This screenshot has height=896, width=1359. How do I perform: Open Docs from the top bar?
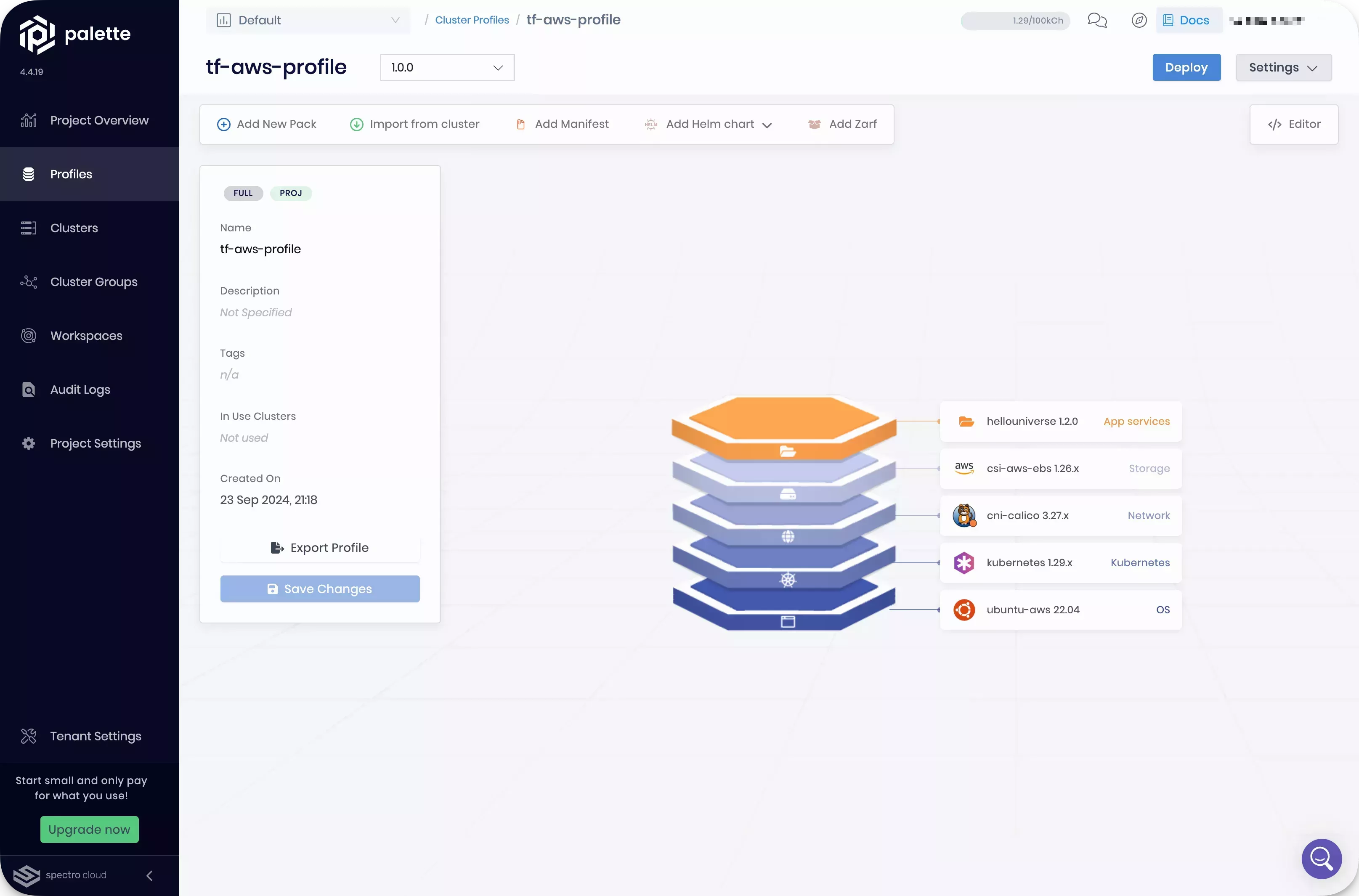point(1188,19)
